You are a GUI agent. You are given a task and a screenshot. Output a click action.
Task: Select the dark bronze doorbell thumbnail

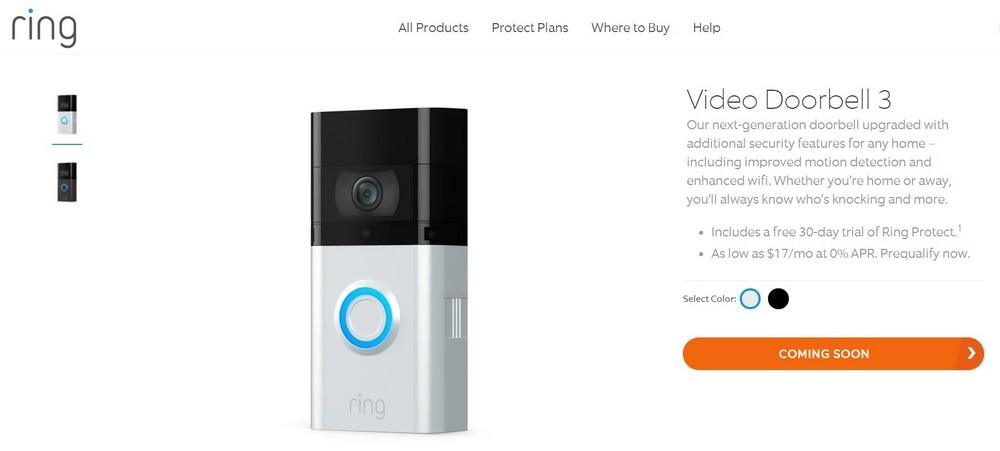click(67, 182)
